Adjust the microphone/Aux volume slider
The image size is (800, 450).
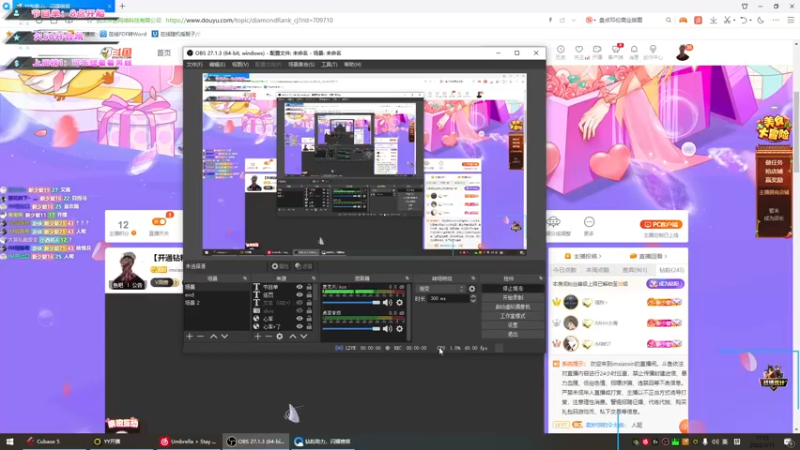352,303
